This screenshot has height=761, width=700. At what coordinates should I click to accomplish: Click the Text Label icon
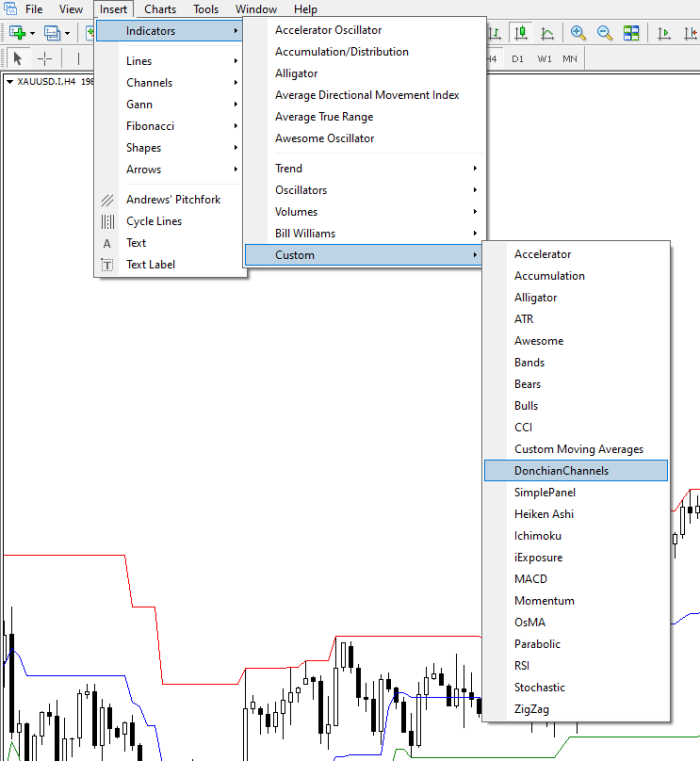tap(107, 265)
